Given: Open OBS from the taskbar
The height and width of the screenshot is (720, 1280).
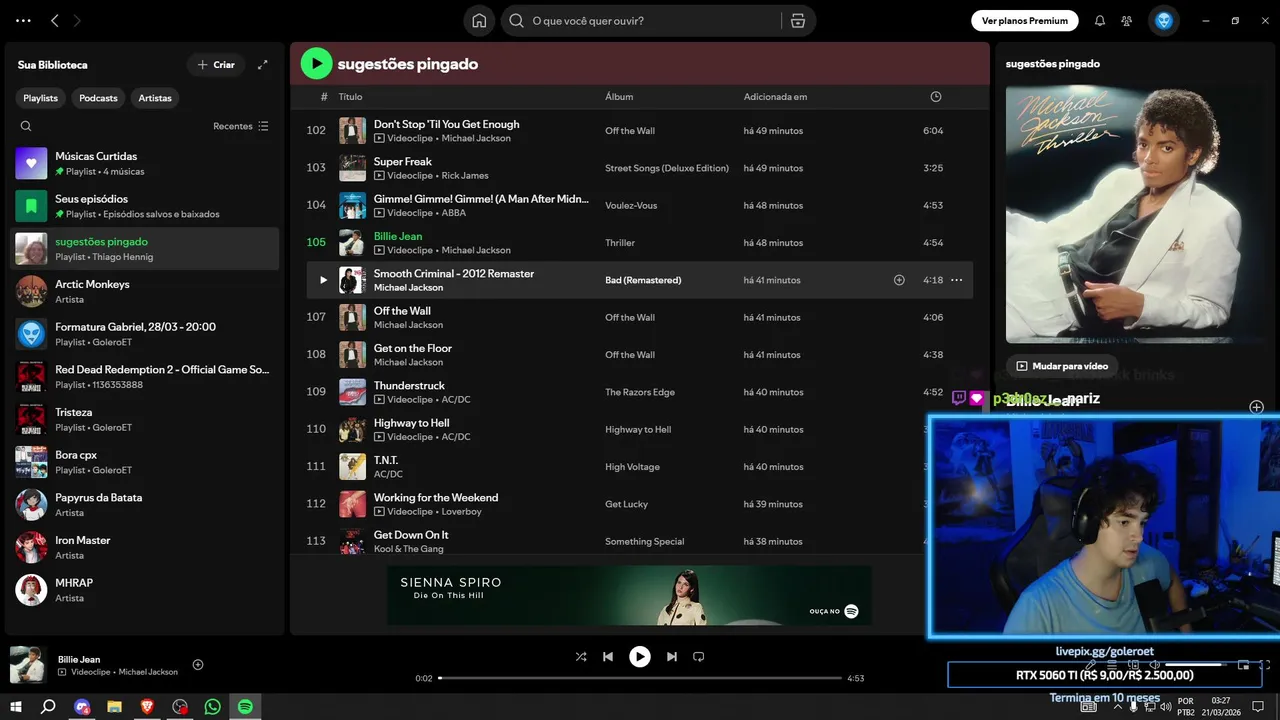Looking at the screenshot, I should click(180, 707).
